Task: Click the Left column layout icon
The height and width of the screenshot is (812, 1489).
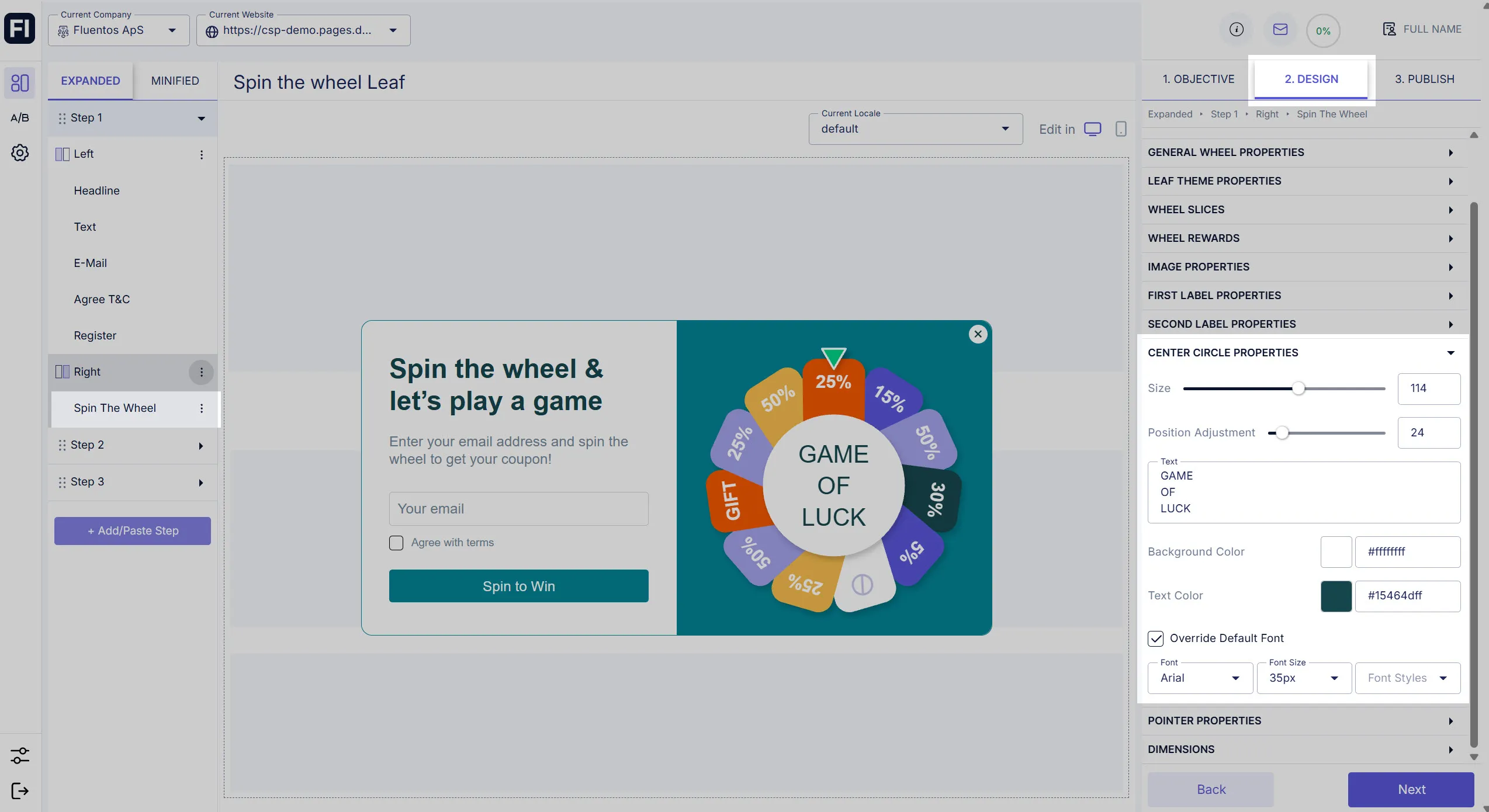Action: [x=62, y=154]
